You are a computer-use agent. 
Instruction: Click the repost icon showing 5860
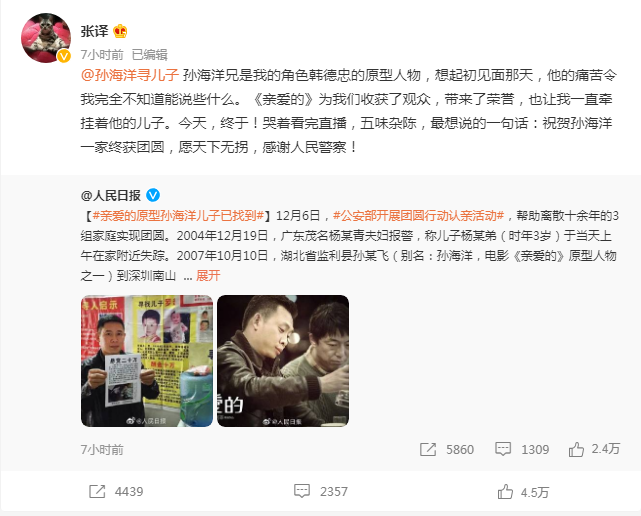(428, 449)
